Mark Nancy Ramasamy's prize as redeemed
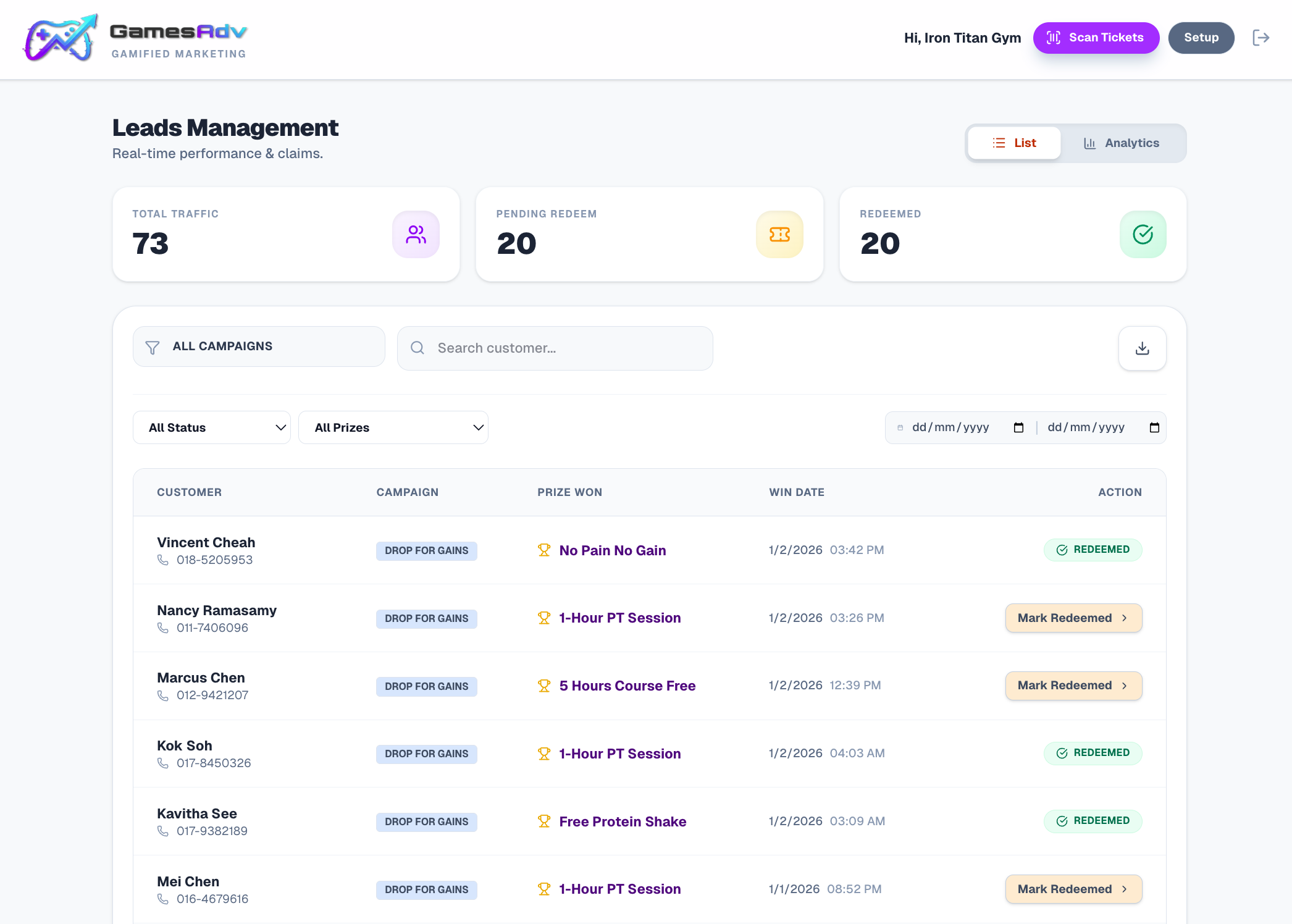This screenshot has width=1292, height=924. click(x=1073, y=618)
